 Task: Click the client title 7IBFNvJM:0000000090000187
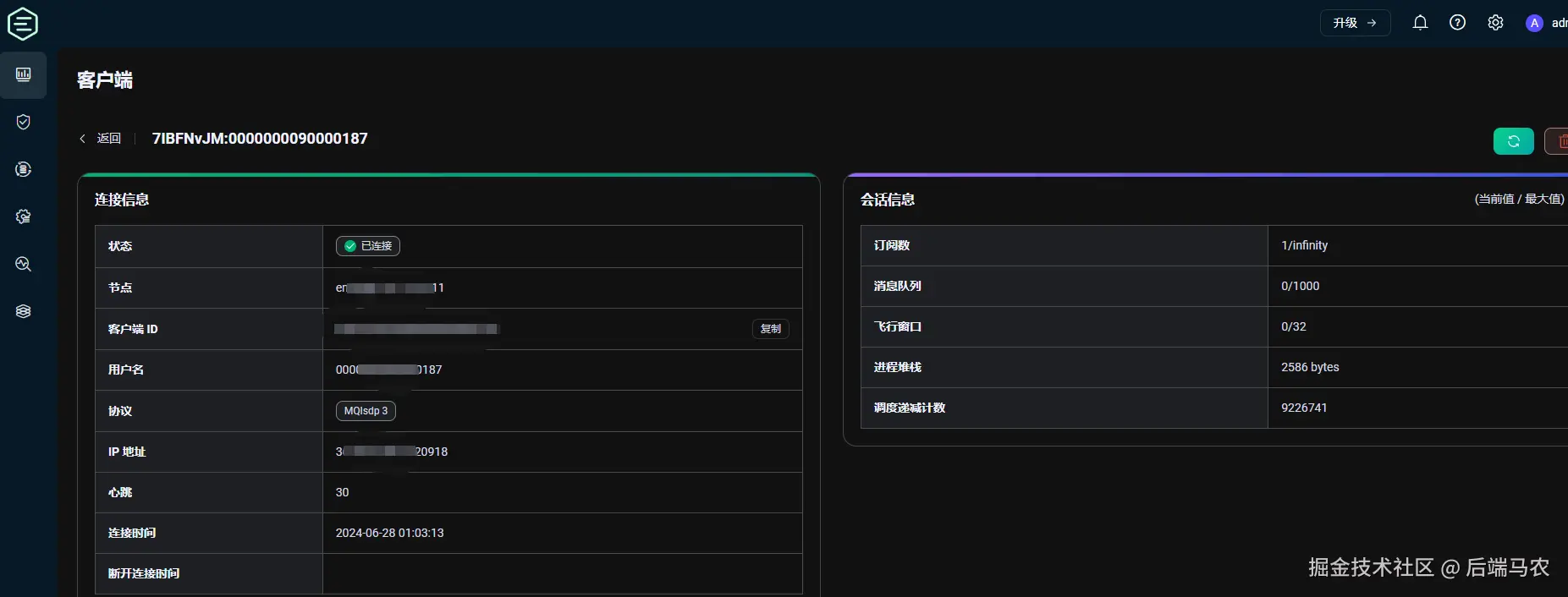click(x=260, y=139)
